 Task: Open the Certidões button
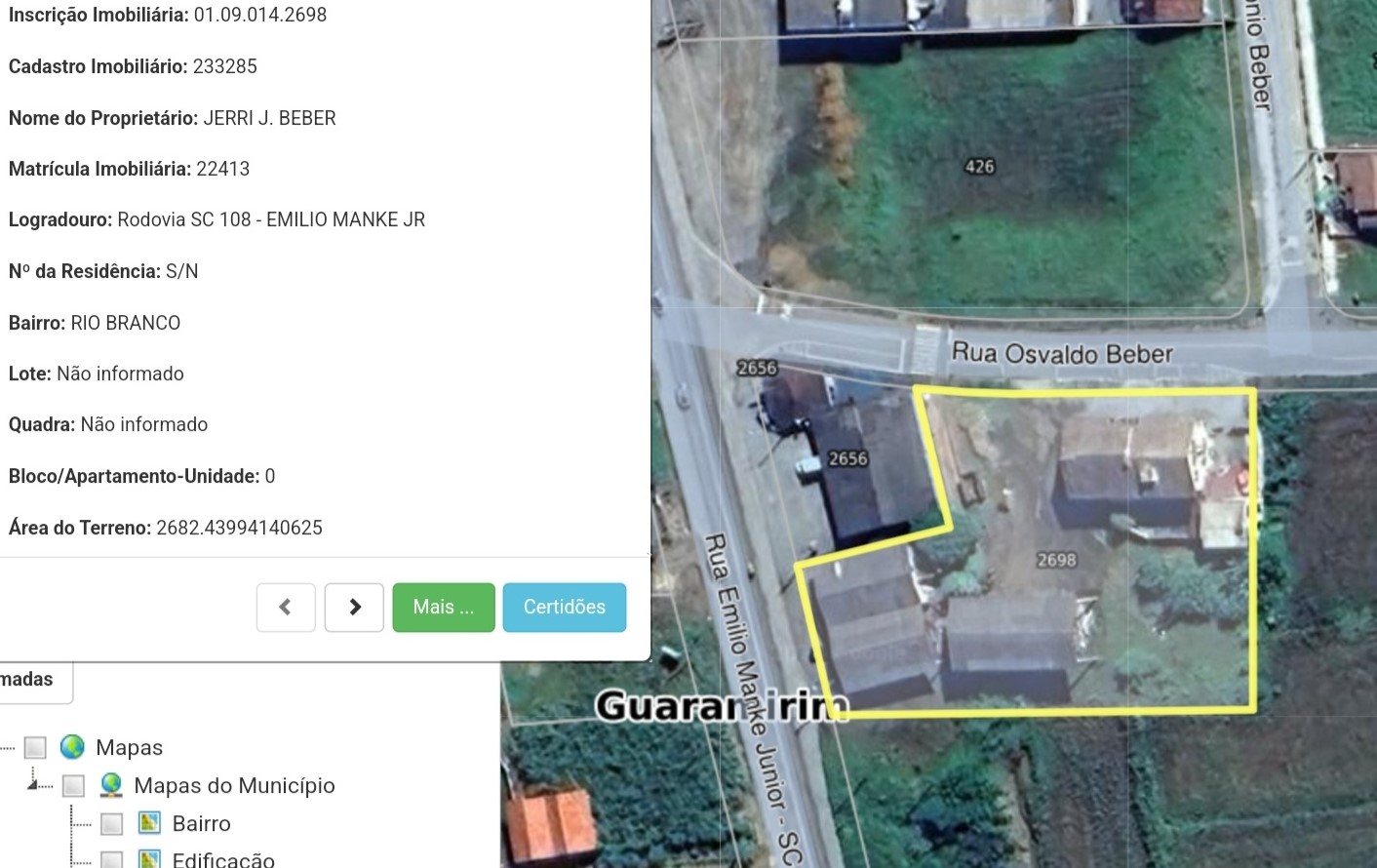point(565,608)
